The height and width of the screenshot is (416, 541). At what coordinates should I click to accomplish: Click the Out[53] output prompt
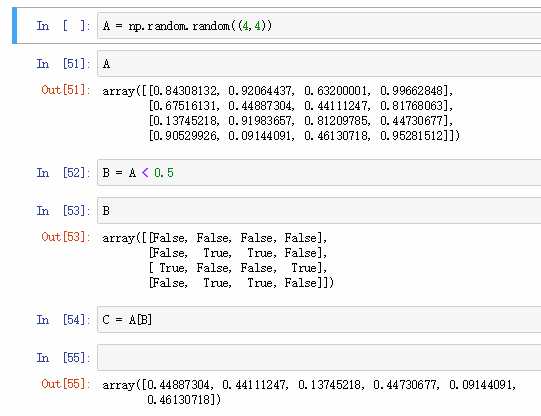point(66,237)
